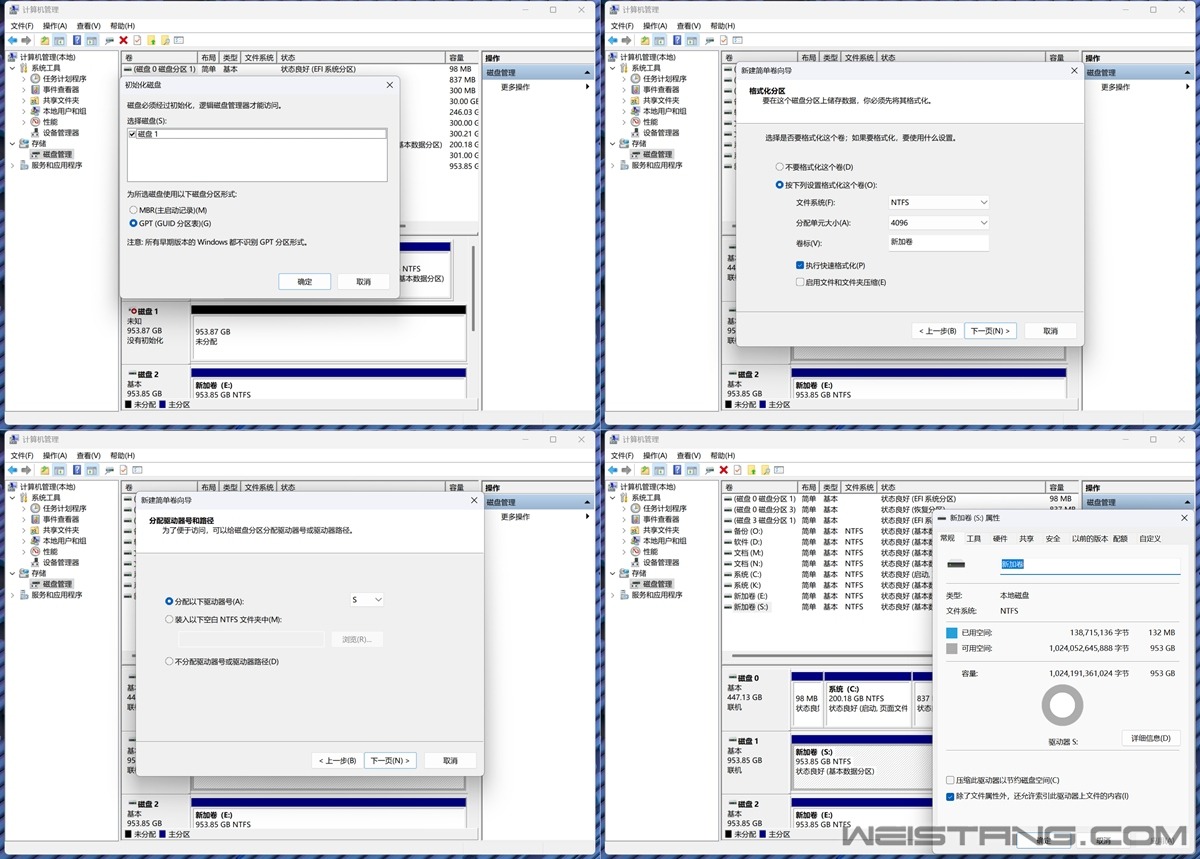Toggle the 执行快速格式化 checkbox
1200x859 pixels.
pyautogui.click(x=800, y=265)
